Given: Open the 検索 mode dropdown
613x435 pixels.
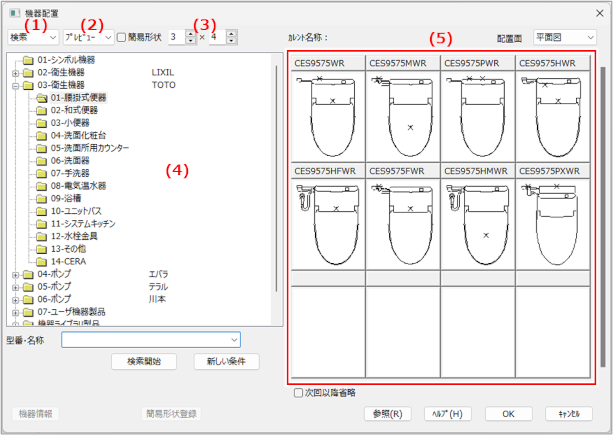Looking at the screenshot, I should coord(32,37).
